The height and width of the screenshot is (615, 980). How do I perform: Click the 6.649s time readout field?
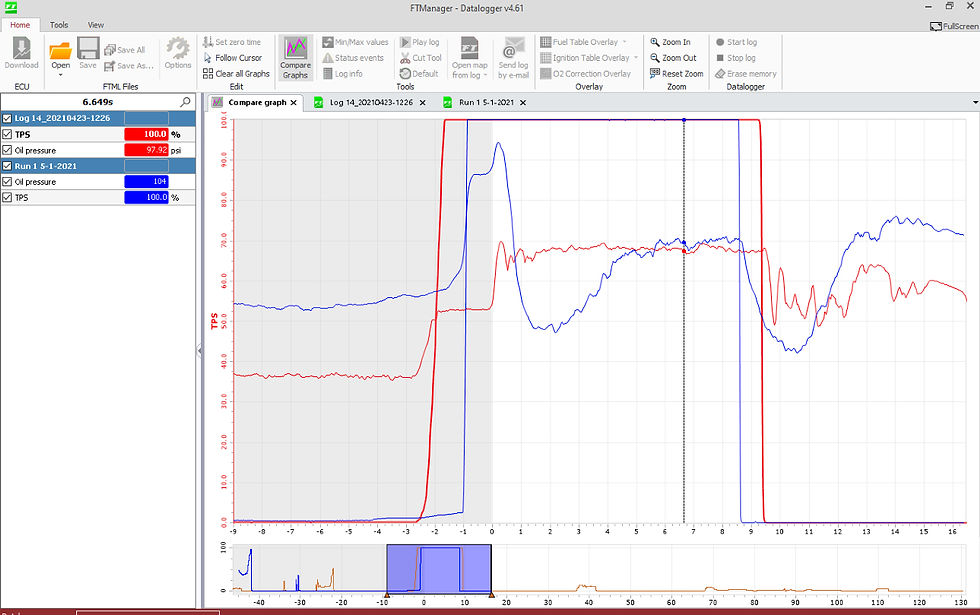(98, 101)
